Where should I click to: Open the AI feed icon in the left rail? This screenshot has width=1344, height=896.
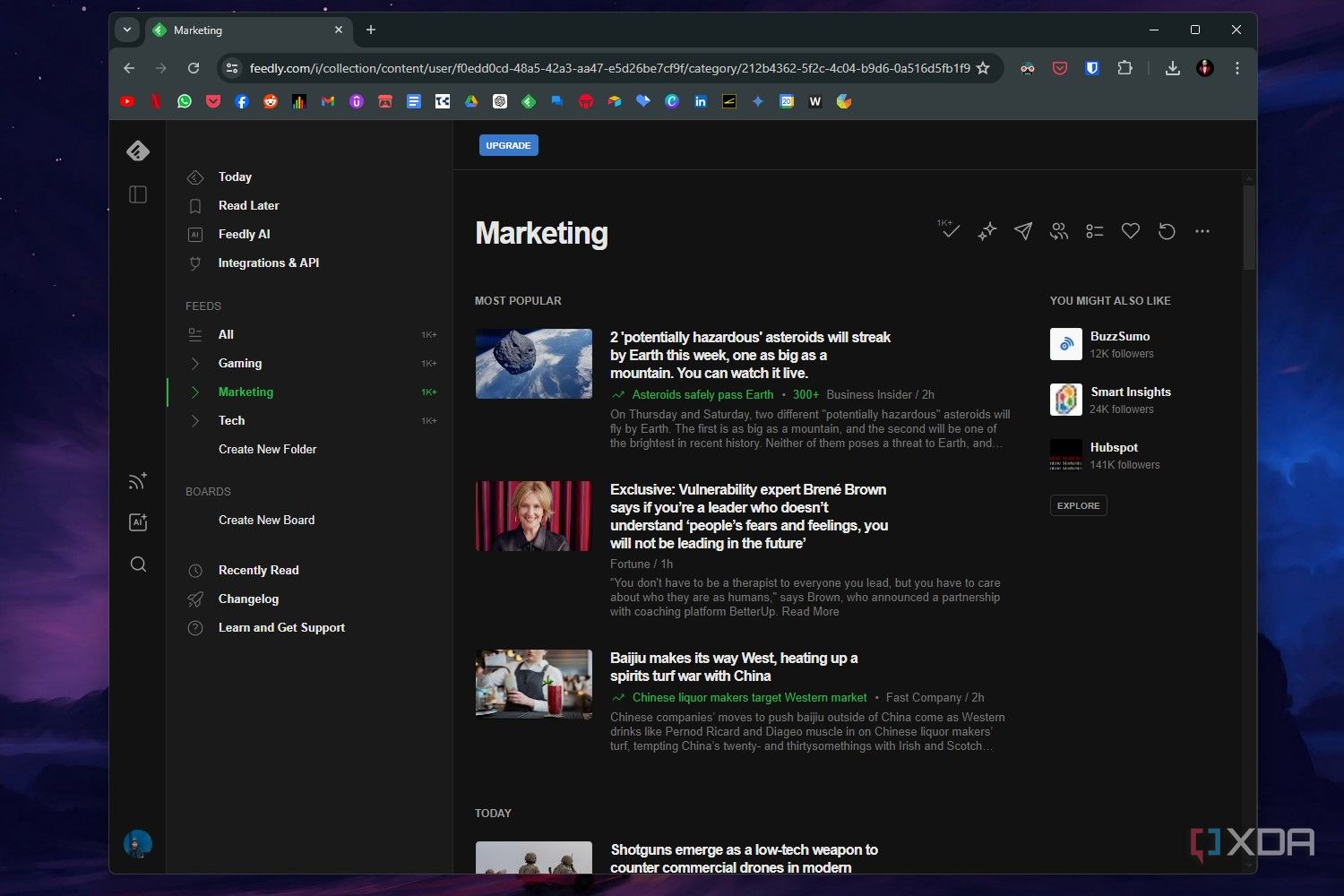click(x=138, y=522)
